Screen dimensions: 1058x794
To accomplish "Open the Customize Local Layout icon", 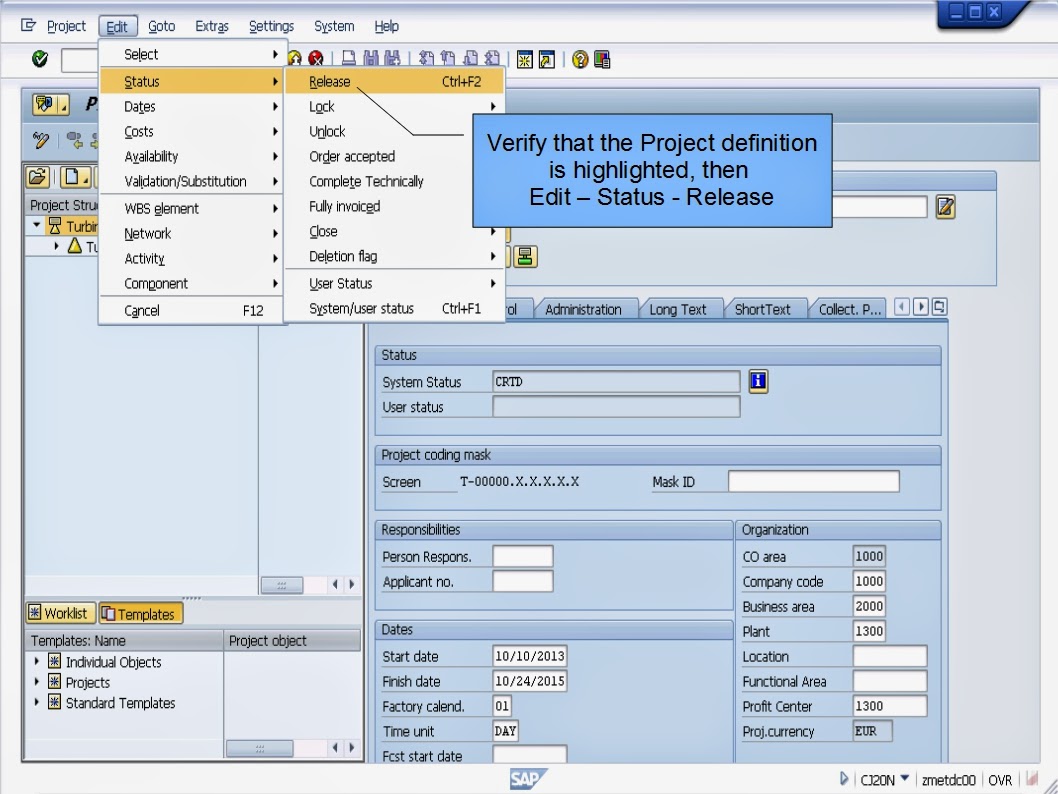I will coord(601,60).
